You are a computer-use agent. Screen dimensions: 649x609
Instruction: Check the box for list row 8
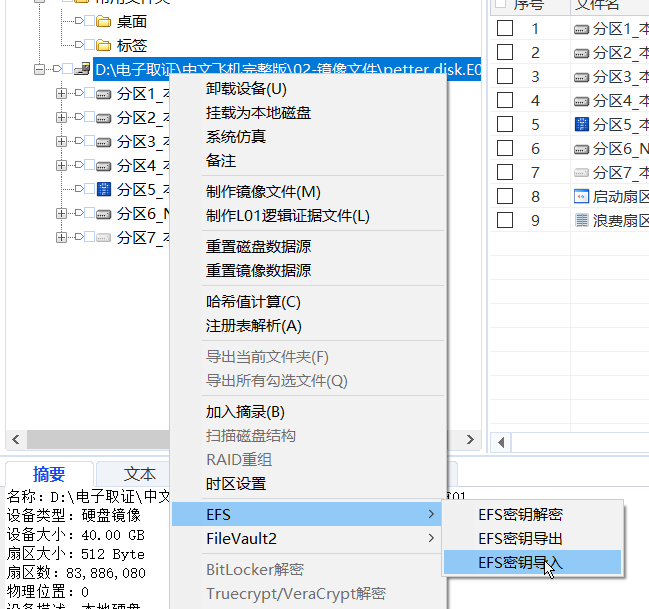coord(505,196)
